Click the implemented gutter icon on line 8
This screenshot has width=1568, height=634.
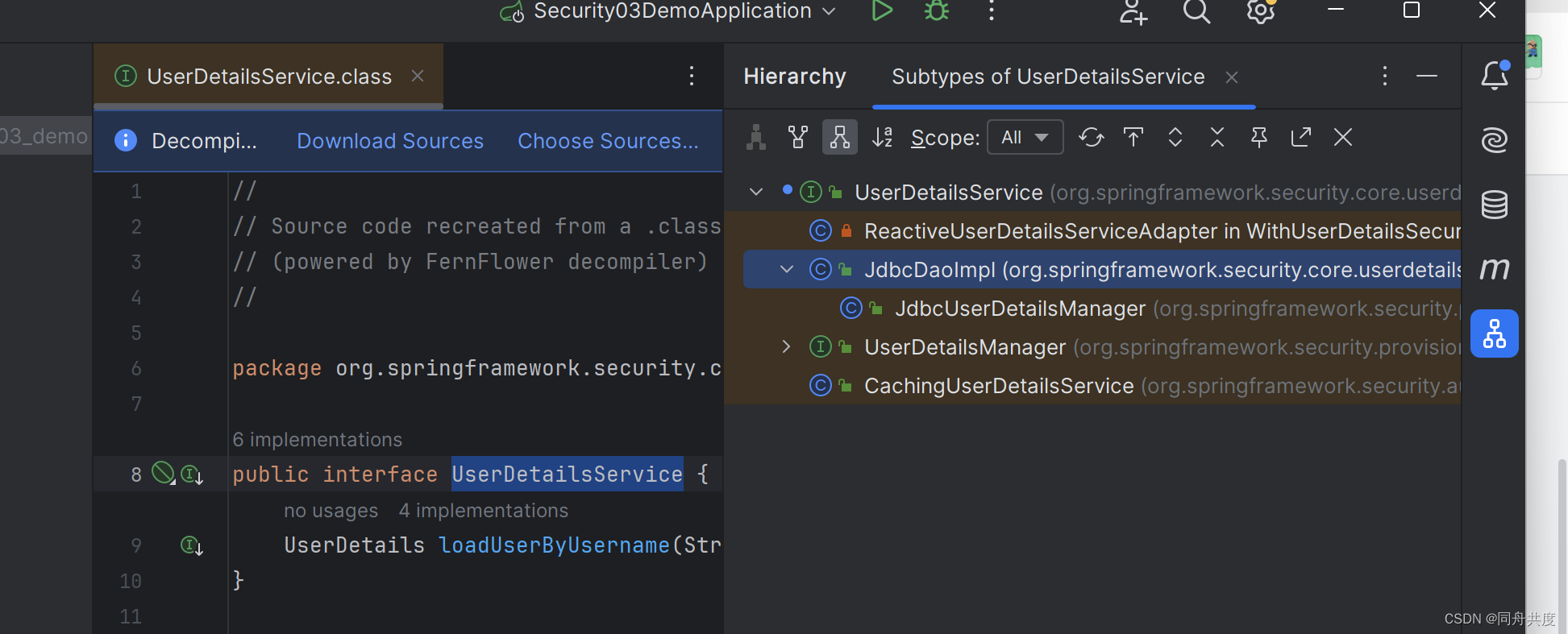pos(192,474)
